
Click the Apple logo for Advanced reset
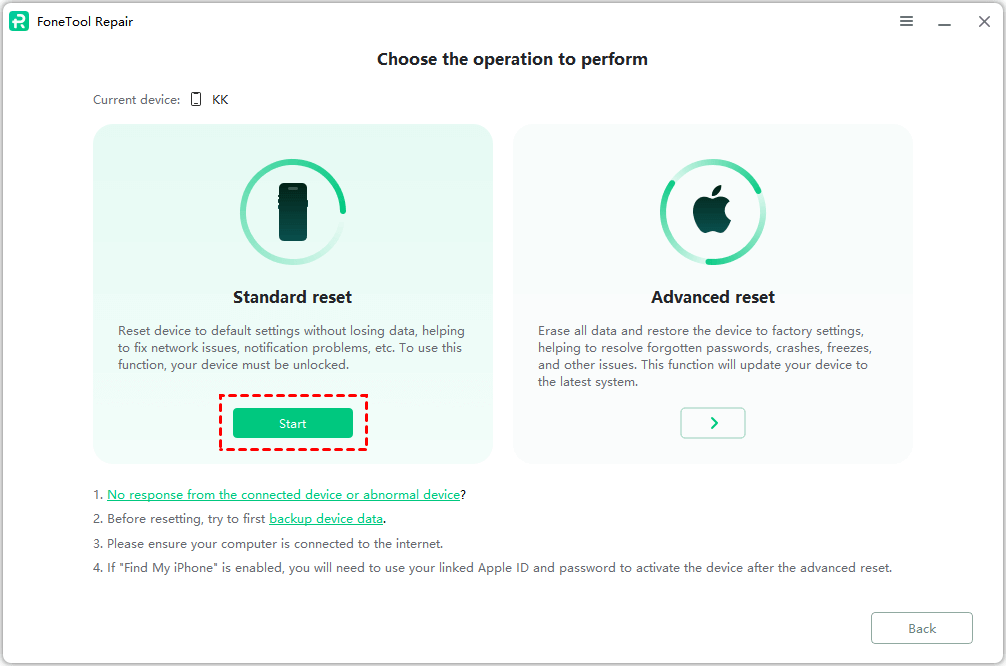click(713, 211)
